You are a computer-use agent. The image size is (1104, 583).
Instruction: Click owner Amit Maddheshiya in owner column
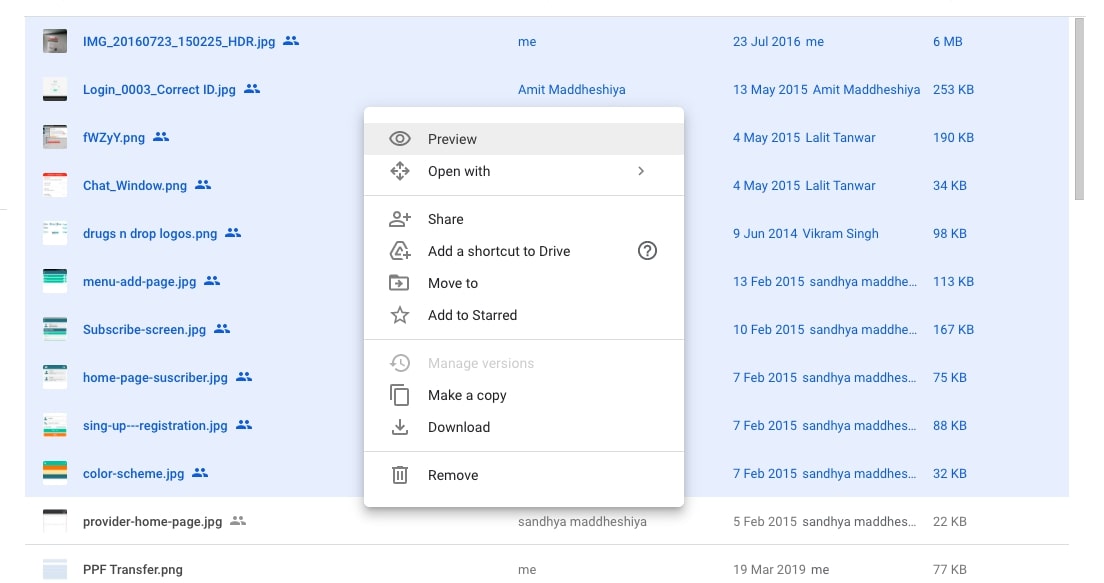coord(572,89)
